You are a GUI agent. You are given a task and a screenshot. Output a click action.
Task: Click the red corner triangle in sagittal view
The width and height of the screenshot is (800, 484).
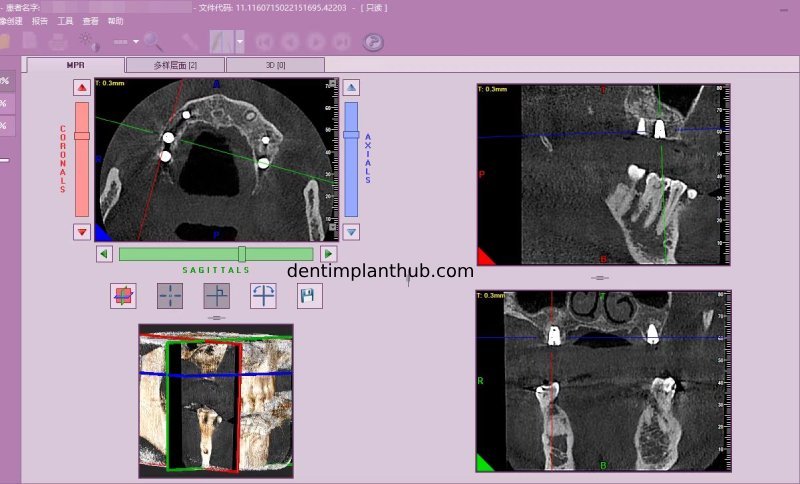point(485,257)
